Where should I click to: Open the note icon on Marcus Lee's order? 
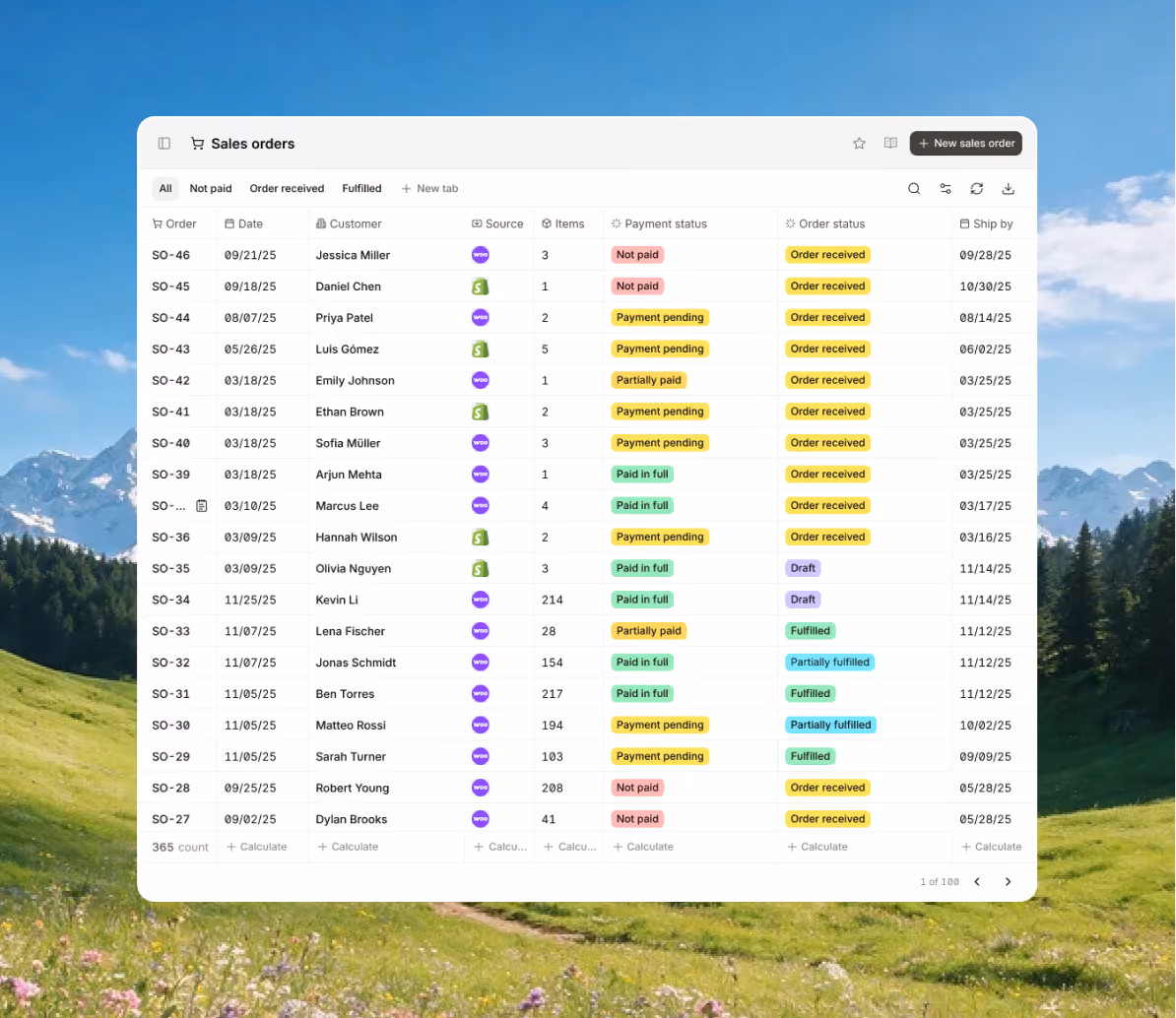(x=202, y=506)
